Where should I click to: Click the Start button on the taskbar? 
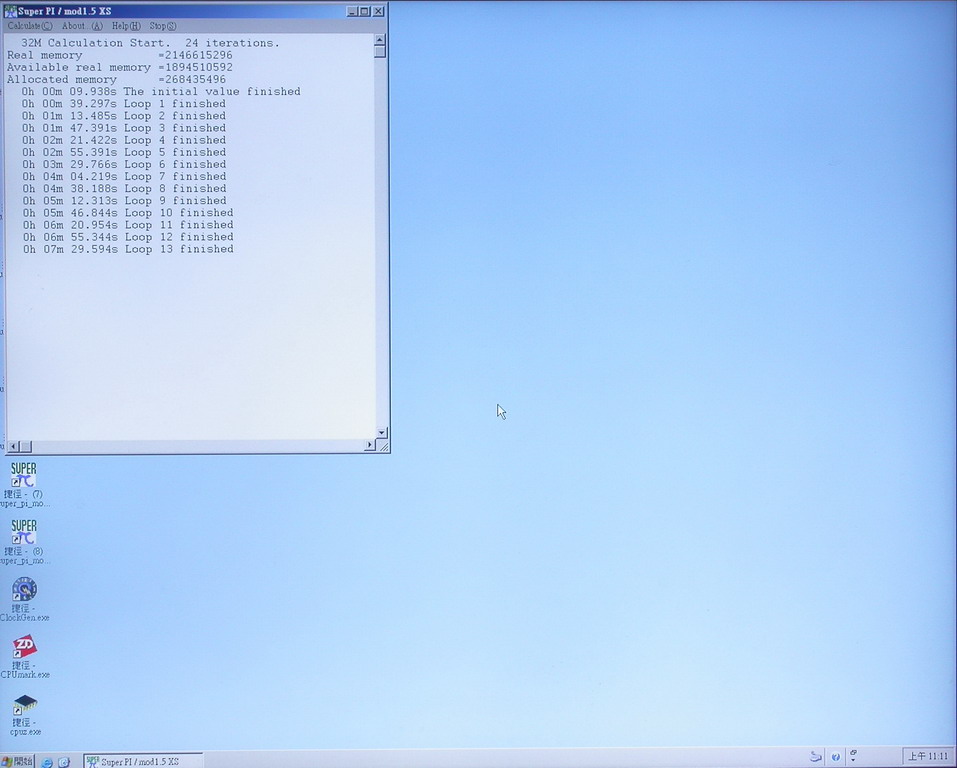pyautogui.click(x=17, y=761)
